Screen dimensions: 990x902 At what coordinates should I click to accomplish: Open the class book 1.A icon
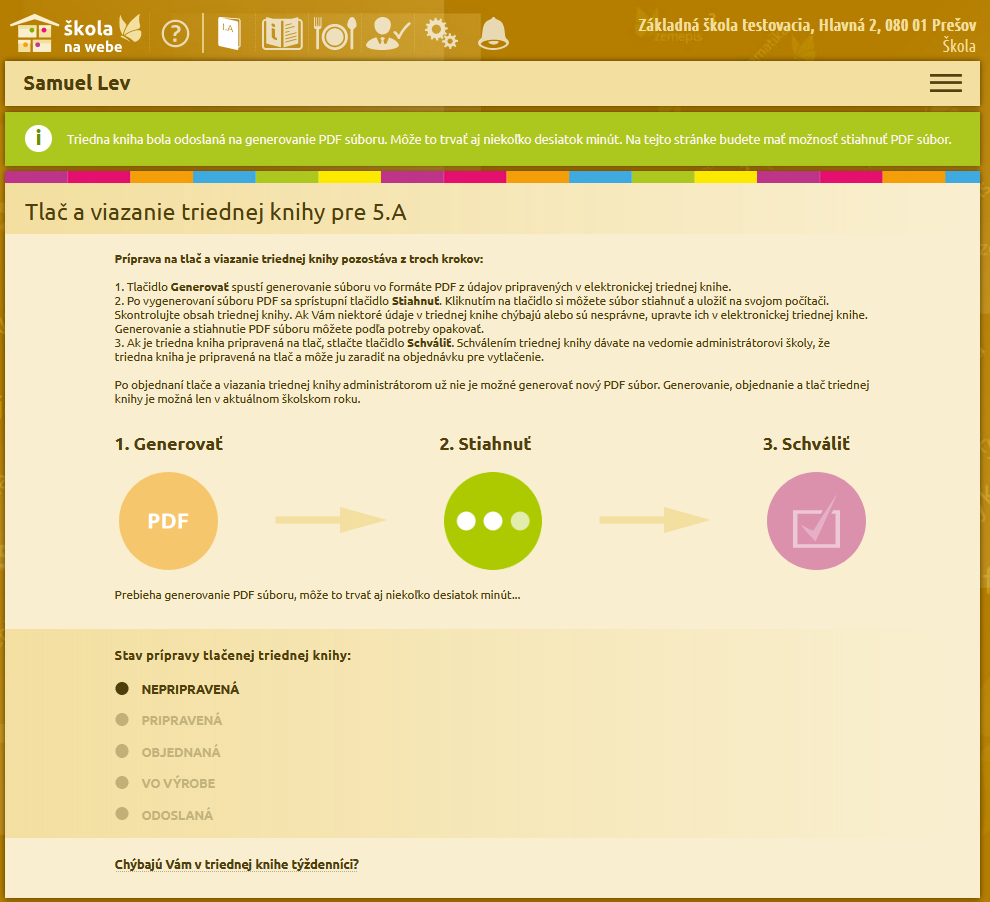pyautogui.click(x=229, y=33)
